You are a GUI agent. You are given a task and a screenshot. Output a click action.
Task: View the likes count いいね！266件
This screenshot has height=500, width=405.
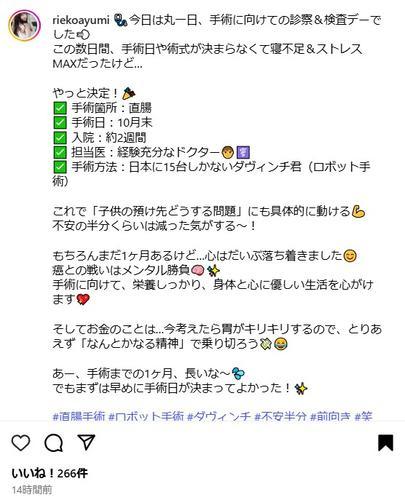click(50, 473)
